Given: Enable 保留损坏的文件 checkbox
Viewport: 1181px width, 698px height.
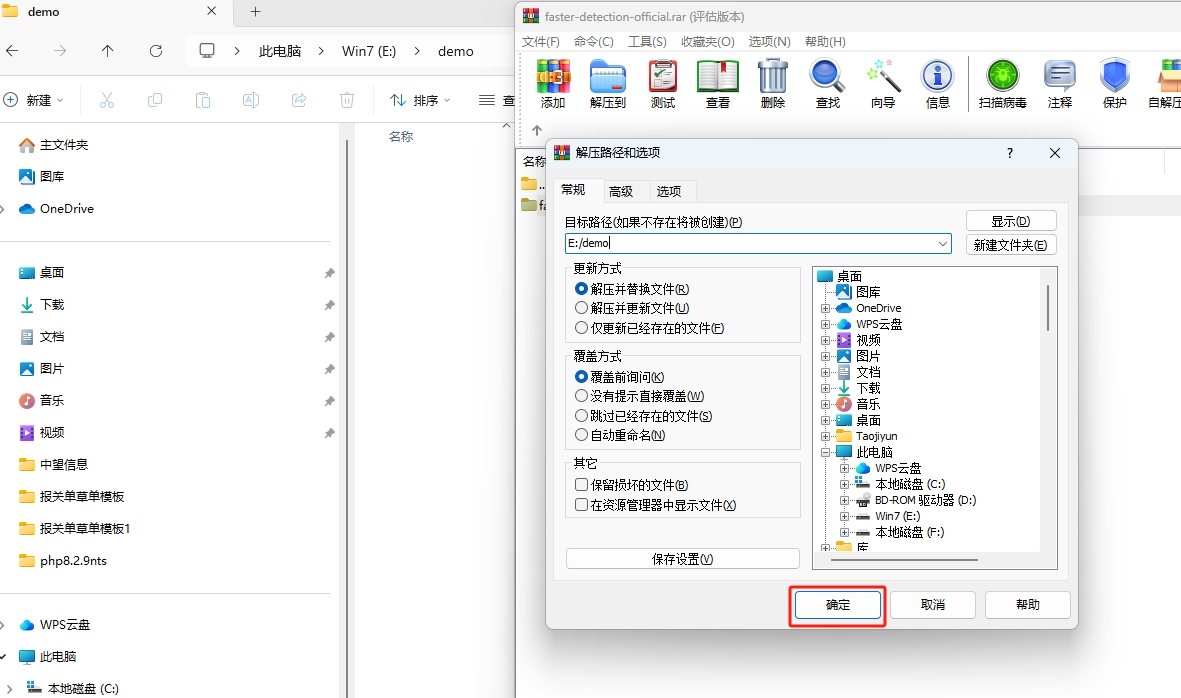Looking at the screenshot, I should (582, 485).
